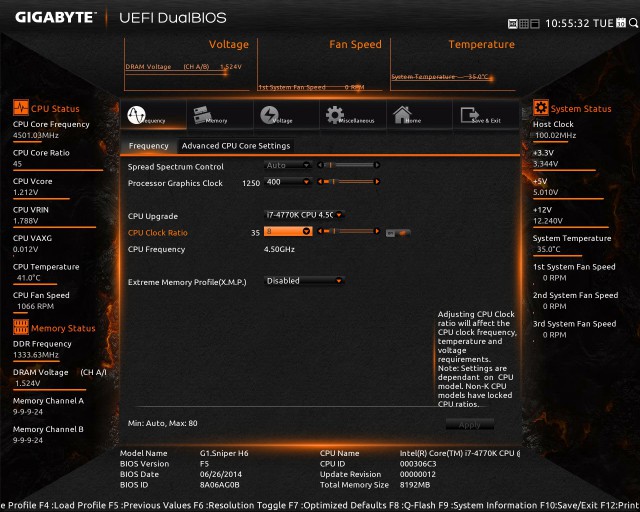Open the Frequency section icon
640x512 pixels.
pyautogui.click(x=136, y=115)
